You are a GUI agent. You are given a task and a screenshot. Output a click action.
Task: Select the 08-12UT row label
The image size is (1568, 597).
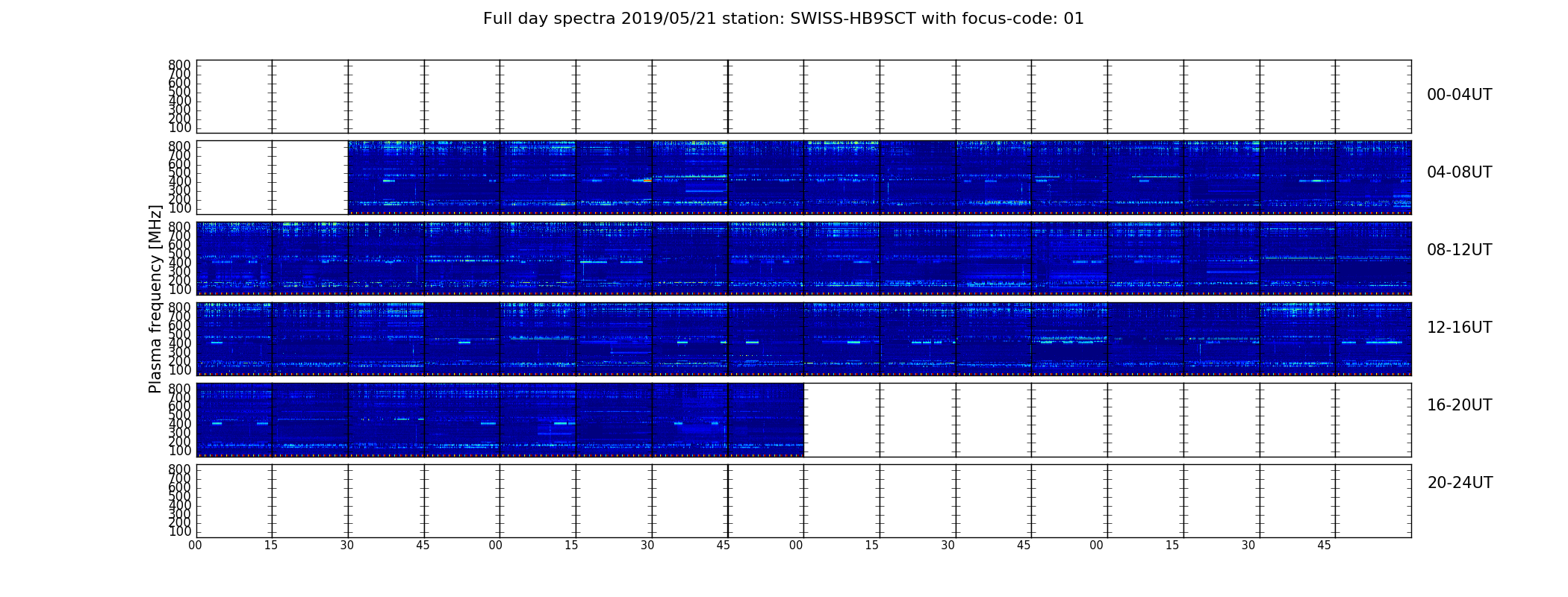pos(1459,250)
